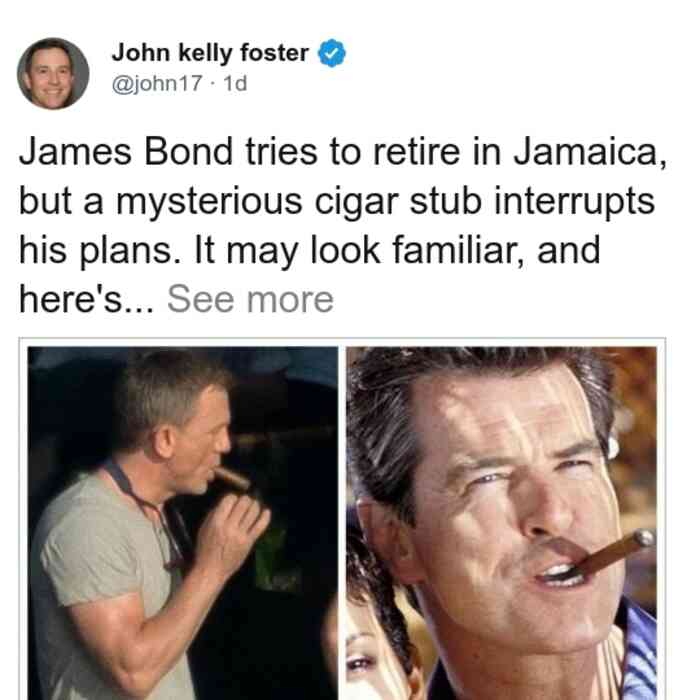Tap the cigar in the right photo

612,554
